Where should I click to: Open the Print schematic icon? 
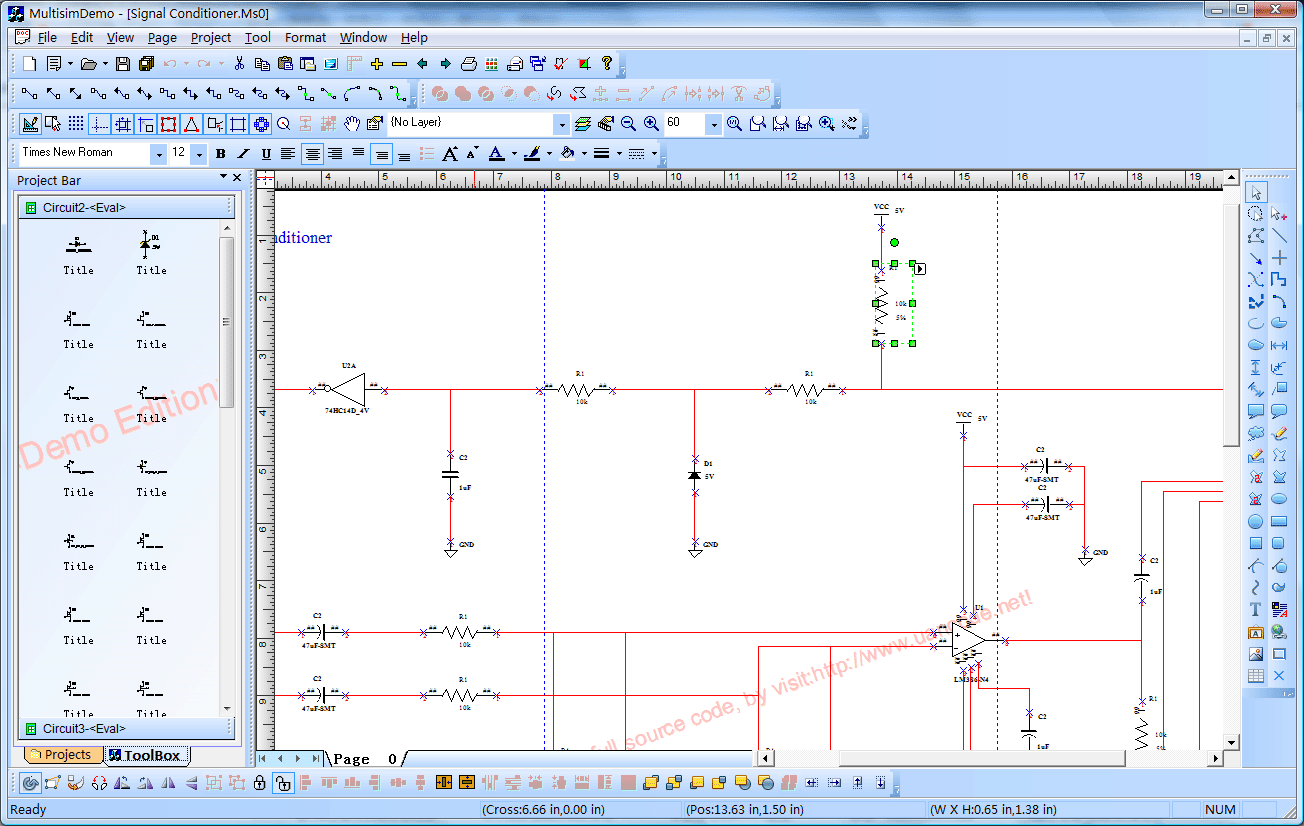tap(469, 63)
